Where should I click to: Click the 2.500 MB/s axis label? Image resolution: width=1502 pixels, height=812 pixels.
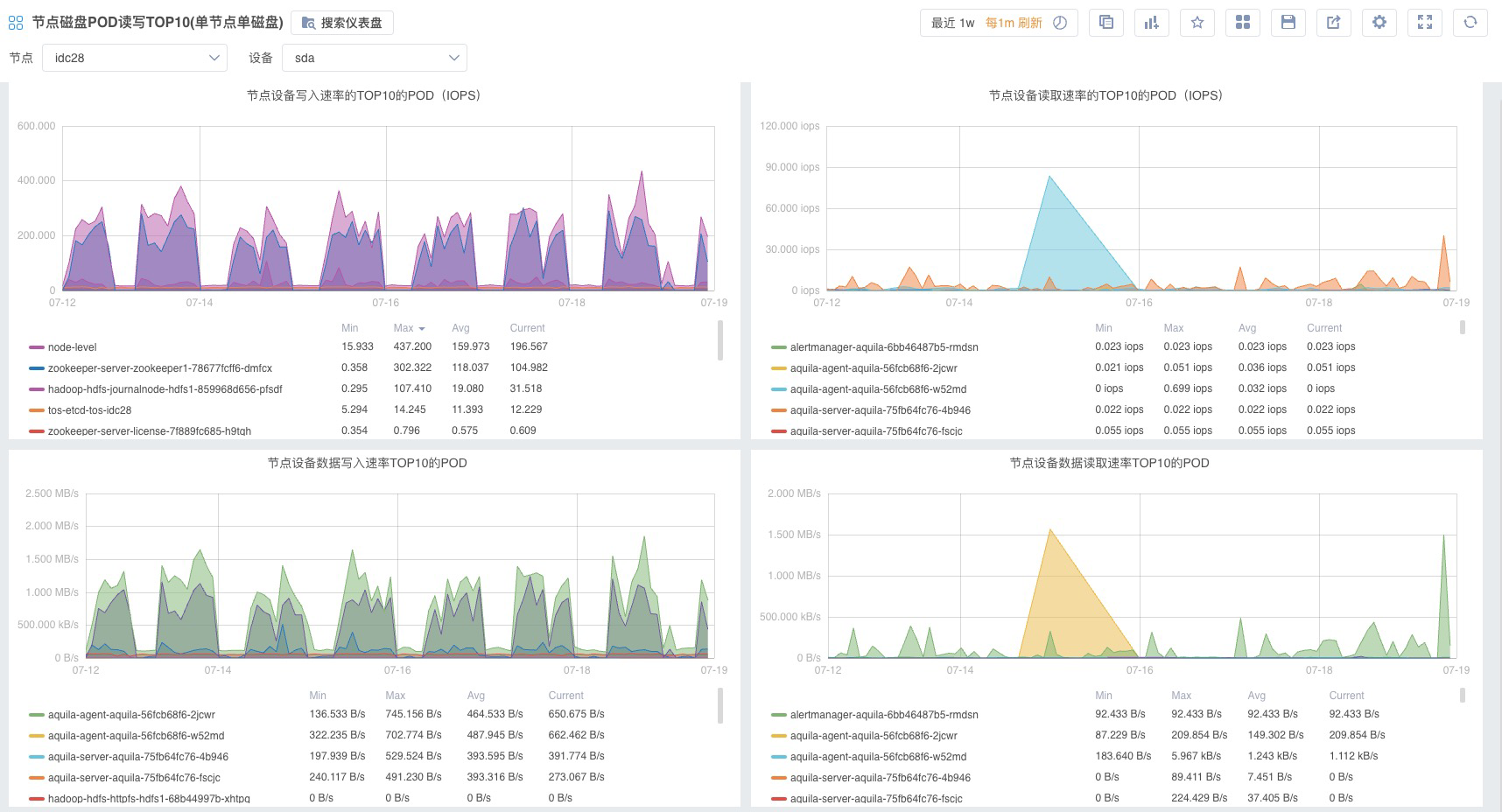pos(52,493)
